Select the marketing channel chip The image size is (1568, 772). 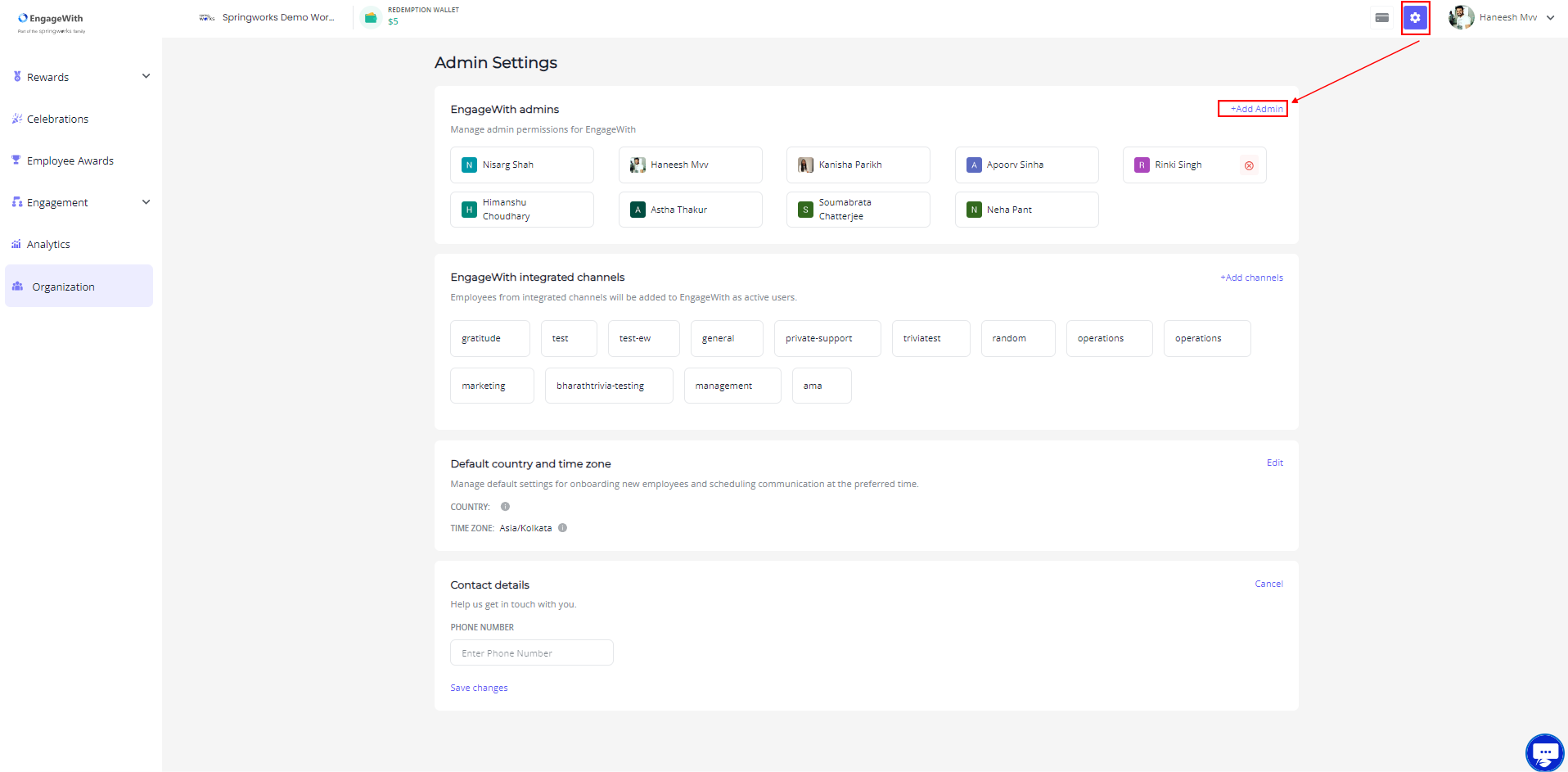pyautogui.click(x=492, y=386)
